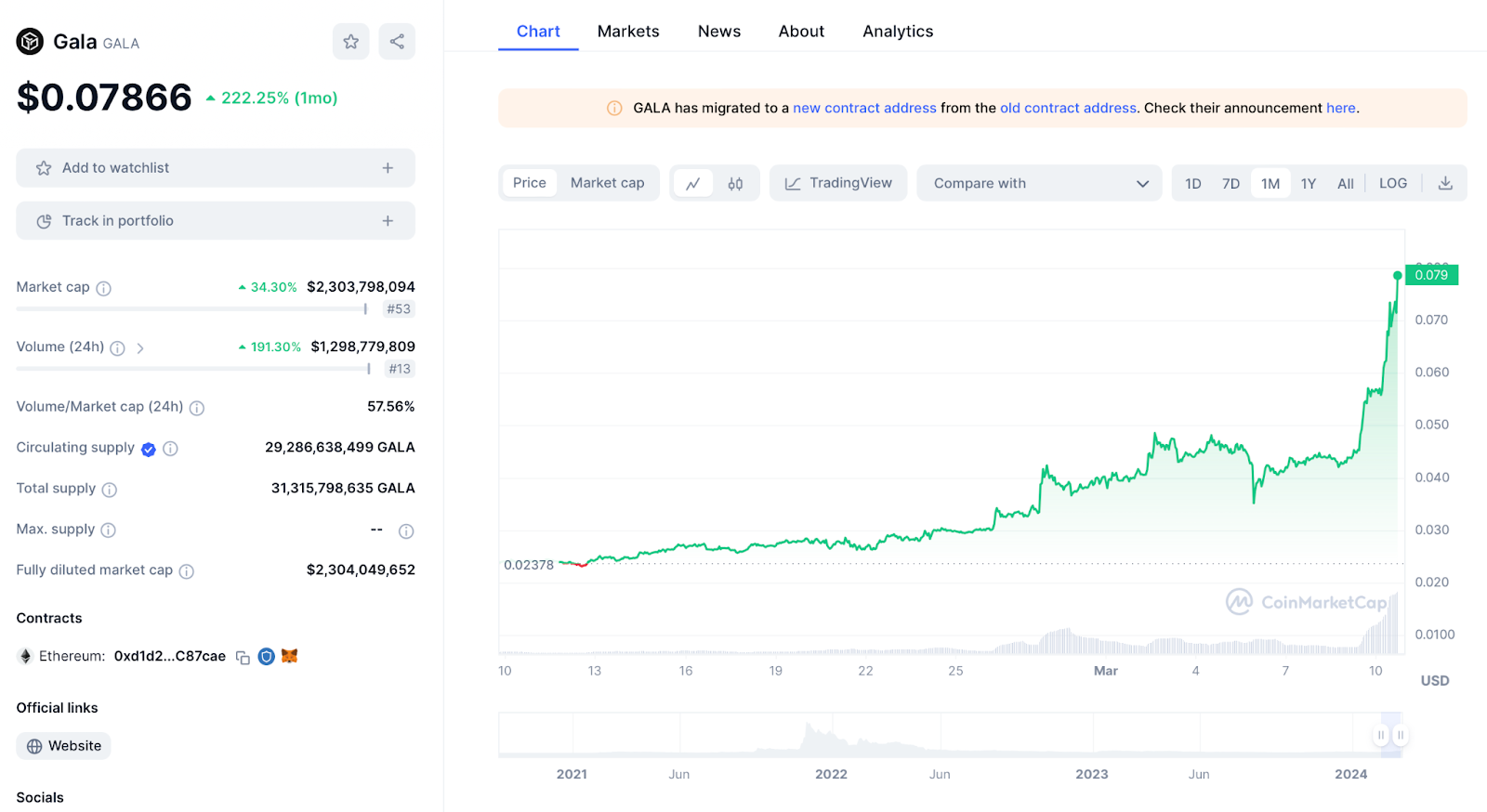Screen dimensions: 1487x812
Task: Open the Analytics tab
Action: coord(898,32)
